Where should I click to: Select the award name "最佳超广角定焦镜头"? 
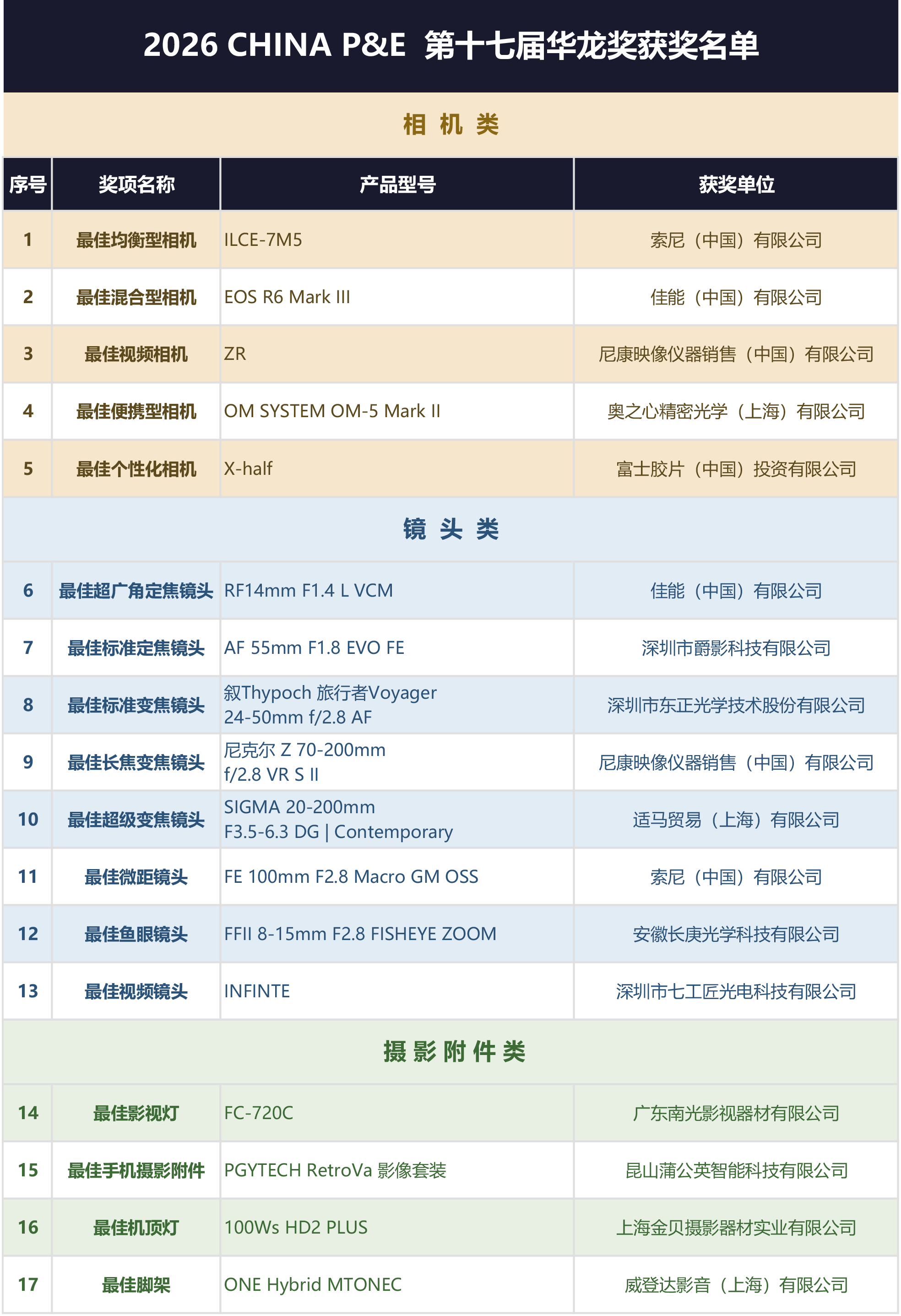[x=136, y=591]
